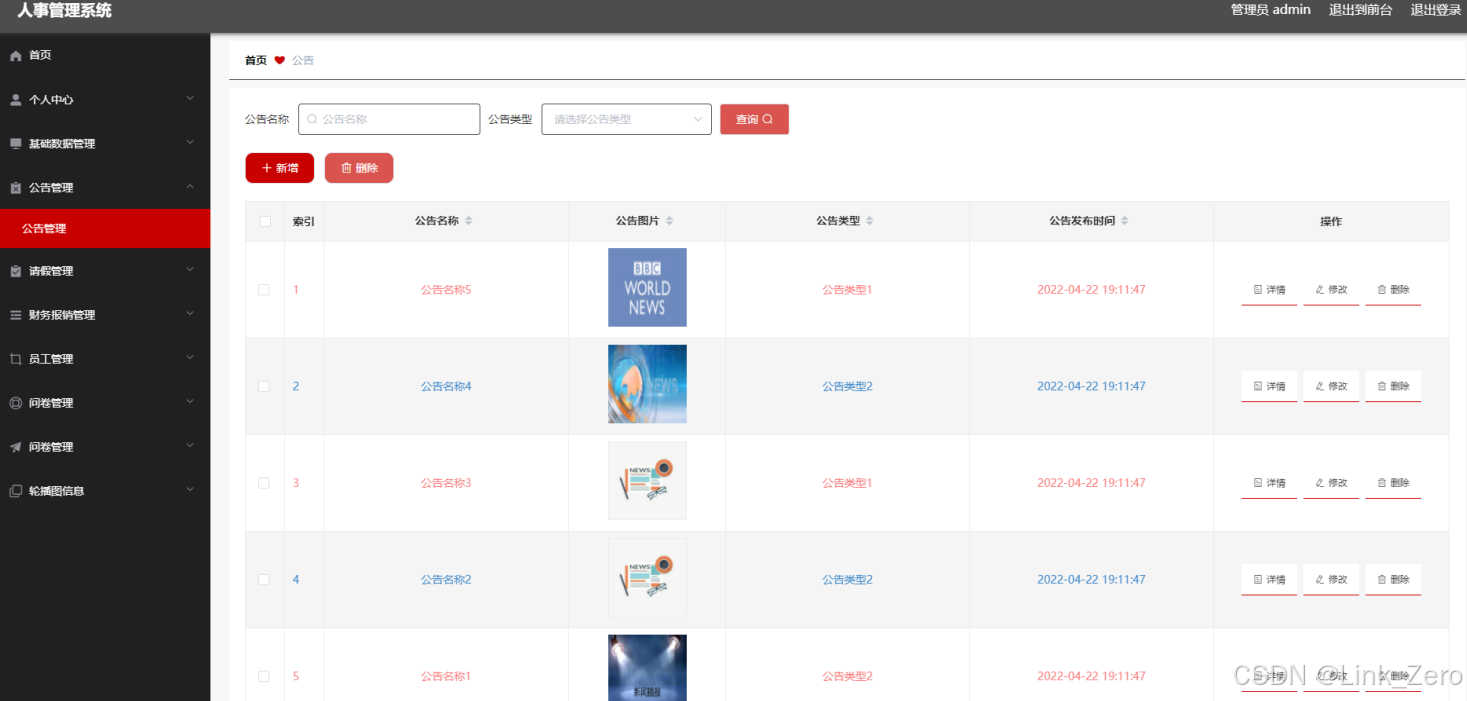Screen dimensions: 1467x701
Task: Click 删除 for row 公告名称3
Action: pos(1393,483)
